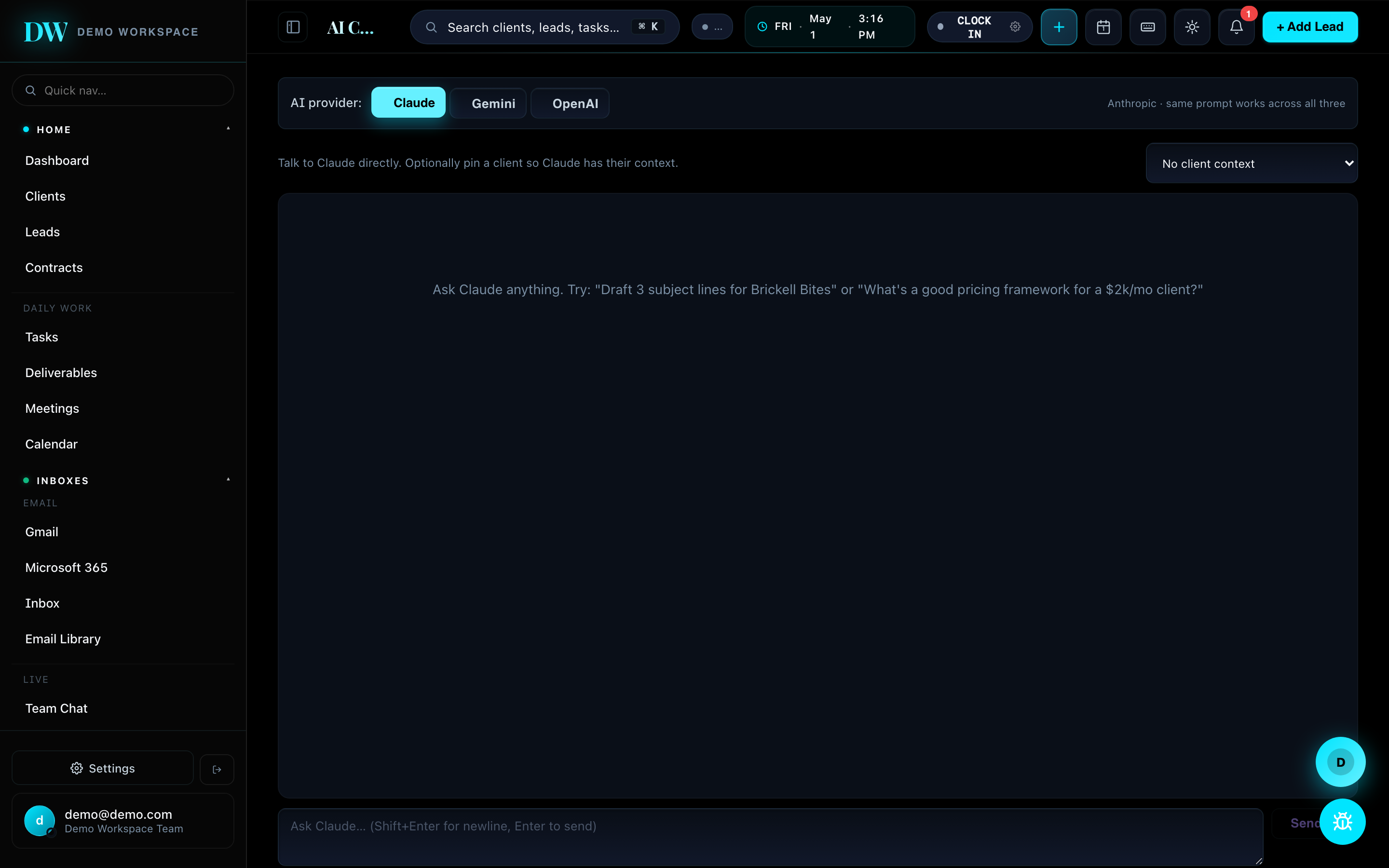This screenshot has height=868, width=1389.
Task: Open Settings button in sidebar
Action: (x=103, y=768)
